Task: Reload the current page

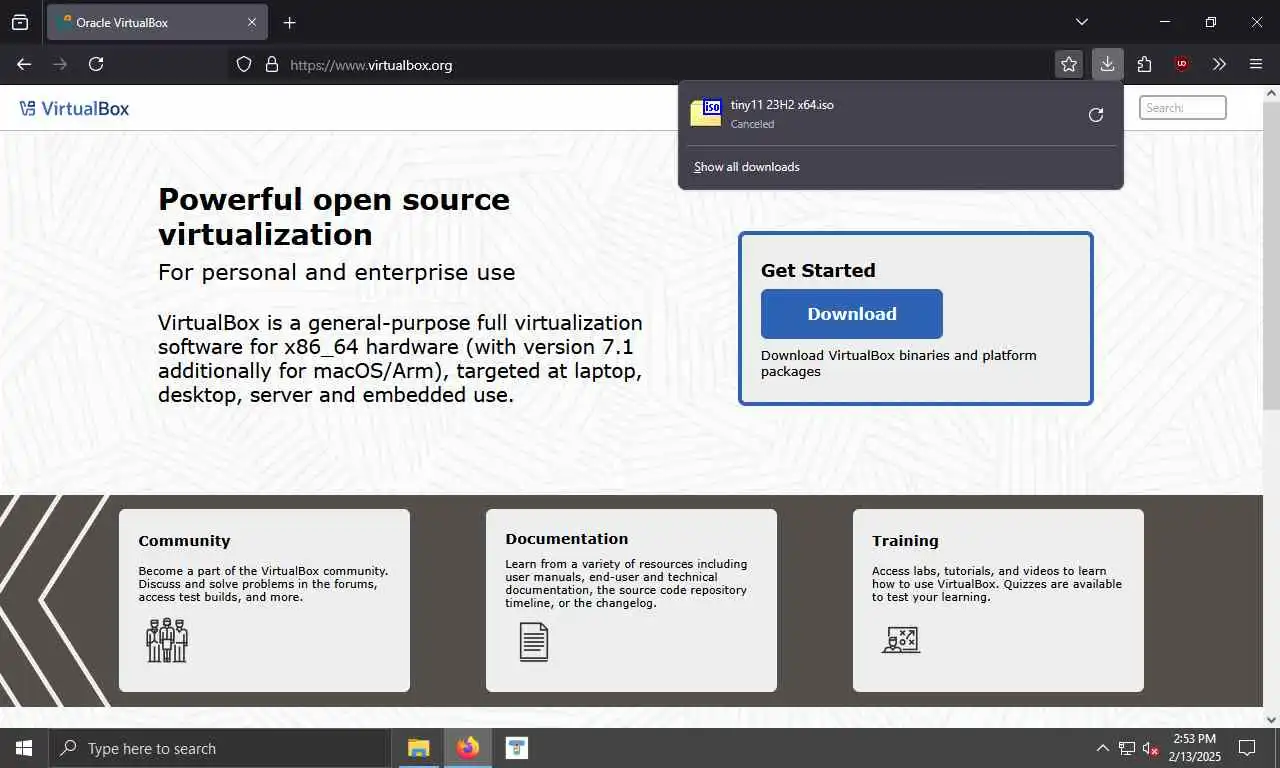Action: [96, 64]
